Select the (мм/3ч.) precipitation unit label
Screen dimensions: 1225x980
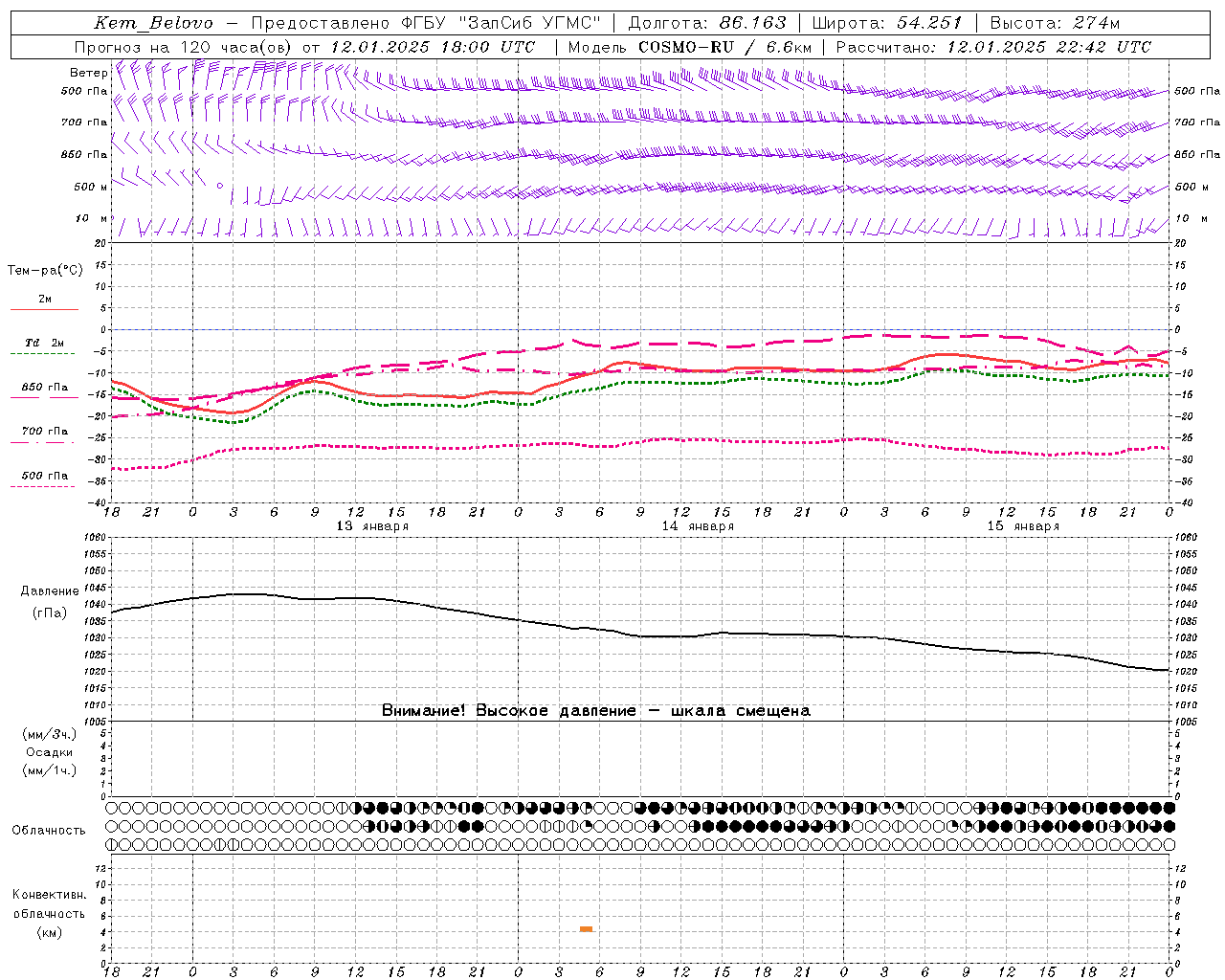coord(50,734)
